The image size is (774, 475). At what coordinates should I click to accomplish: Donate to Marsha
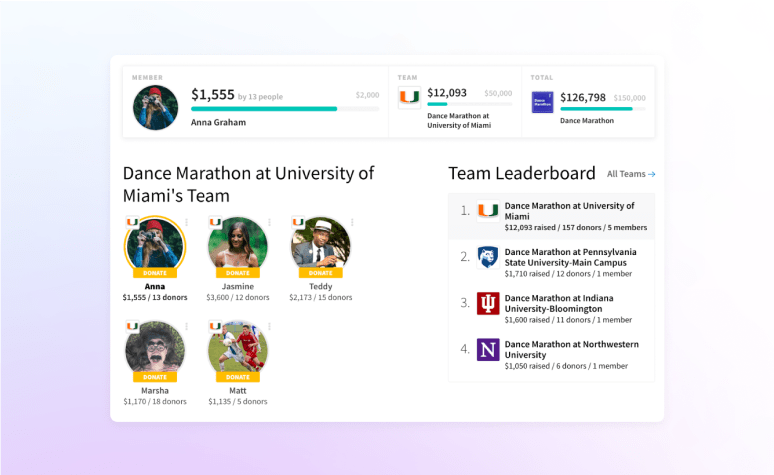pos(155,377)
